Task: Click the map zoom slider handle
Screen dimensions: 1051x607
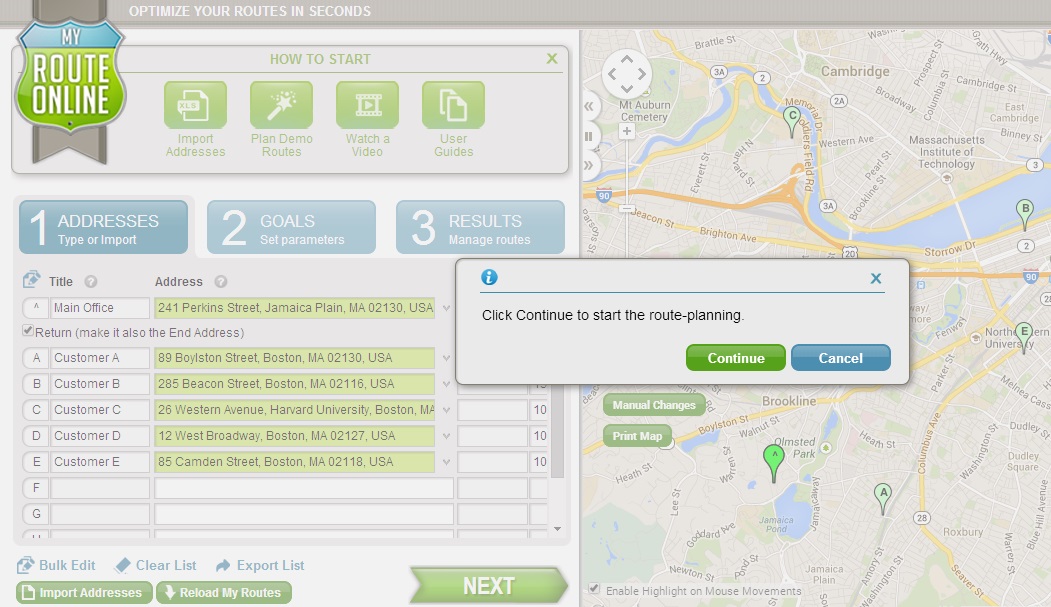Action: click(x=626, y=208)
